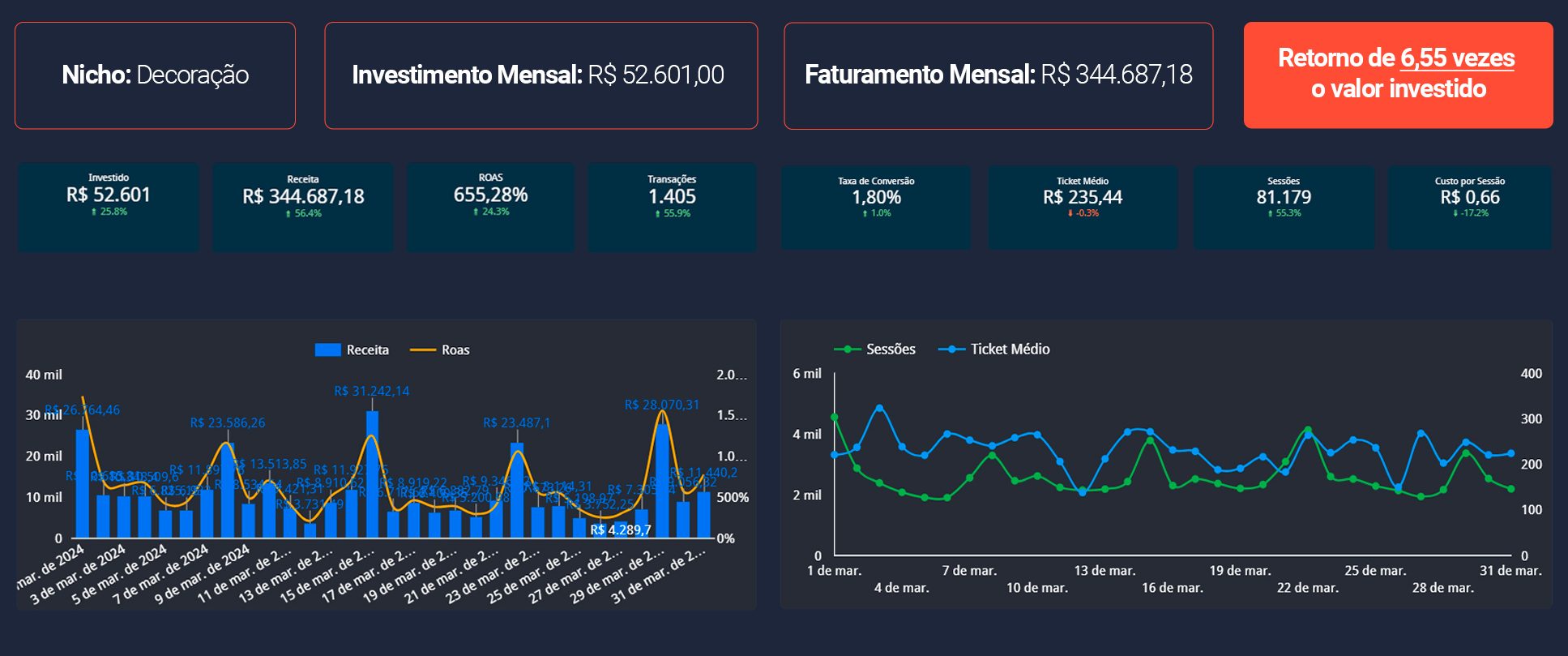Click the R$ 28.070,31 data label
The width and height of the screenshot is (1568, 656).
click(x=662, y=405)
